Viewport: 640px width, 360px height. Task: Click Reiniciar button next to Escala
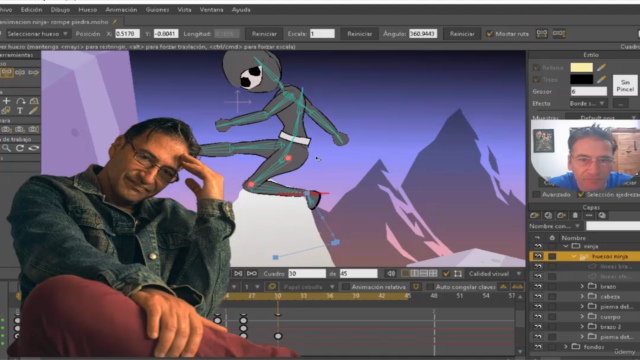tap(360, 34)
